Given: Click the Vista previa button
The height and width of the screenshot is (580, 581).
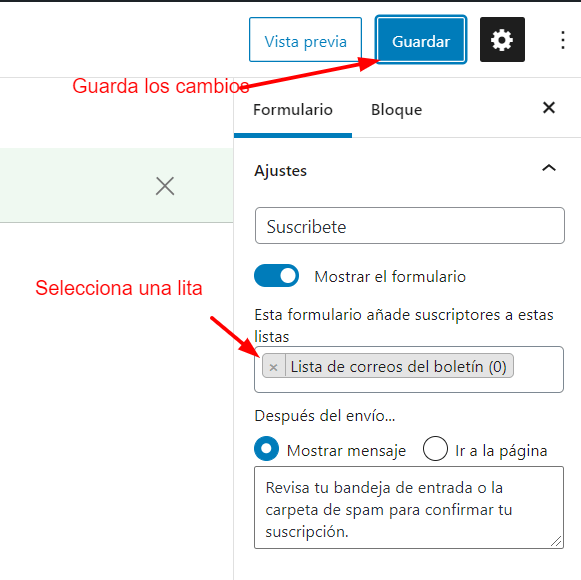Looking at the screenshot, I should point(305,40).
